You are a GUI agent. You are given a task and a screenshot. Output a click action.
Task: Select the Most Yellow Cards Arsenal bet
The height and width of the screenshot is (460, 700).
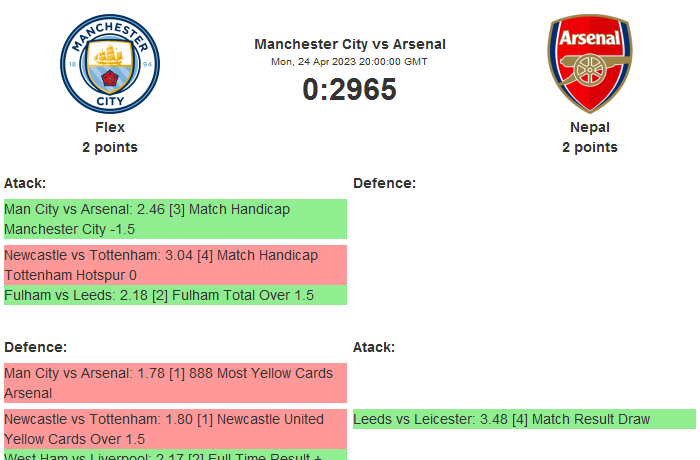175,383
